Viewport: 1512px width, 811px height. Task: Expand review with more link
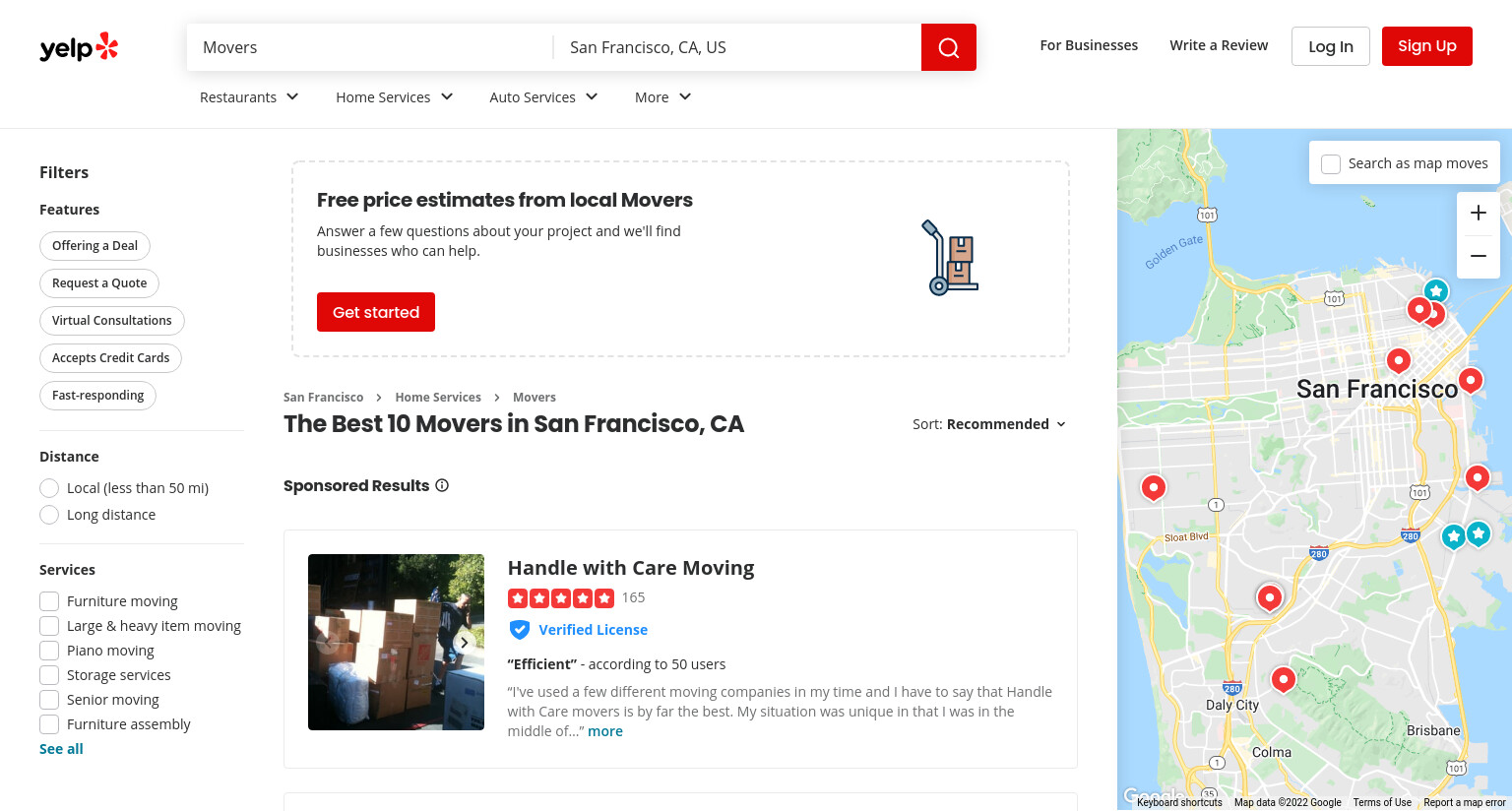(605, 731)
